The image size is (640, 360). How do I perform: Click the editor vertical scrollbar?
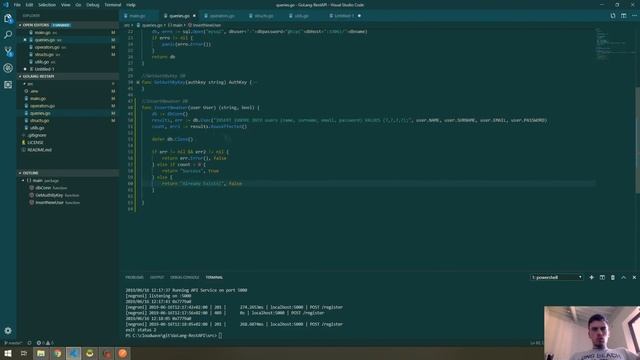pyautogui.click(x=637, y=139)
